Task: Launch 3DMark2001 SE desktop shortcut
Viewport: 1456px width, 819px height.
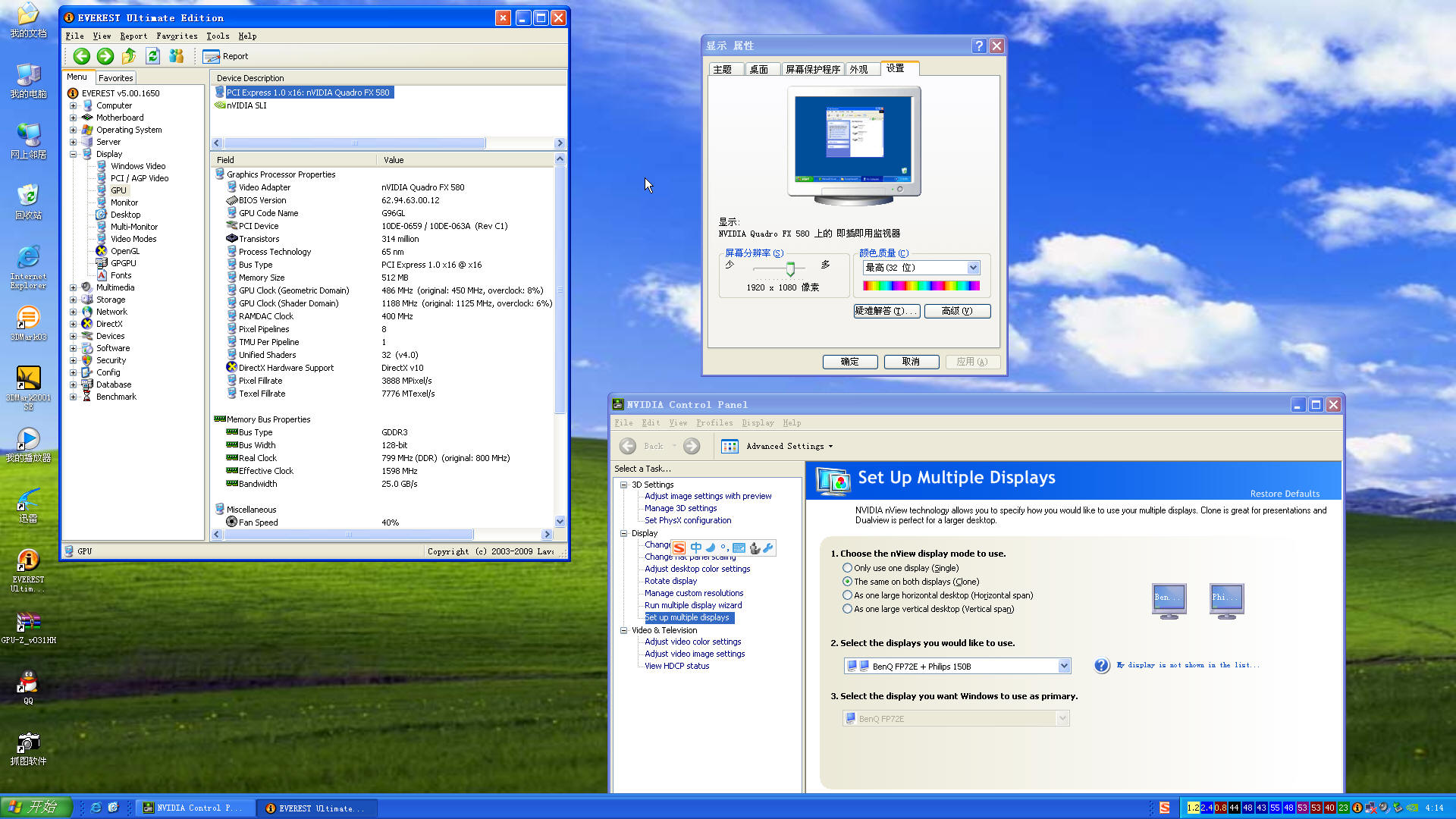Action: point(28,388)
